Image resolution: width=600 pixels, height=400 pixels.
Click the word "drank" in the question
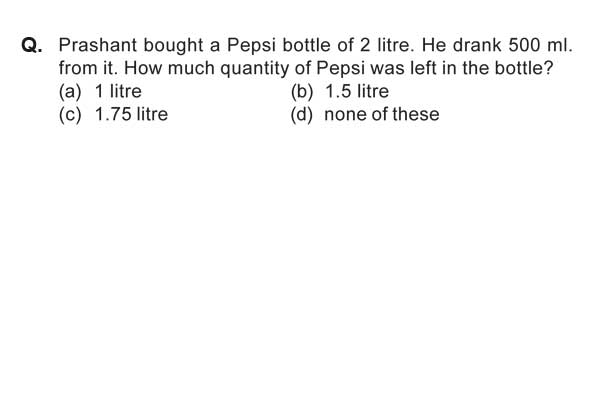click(477, 45)
